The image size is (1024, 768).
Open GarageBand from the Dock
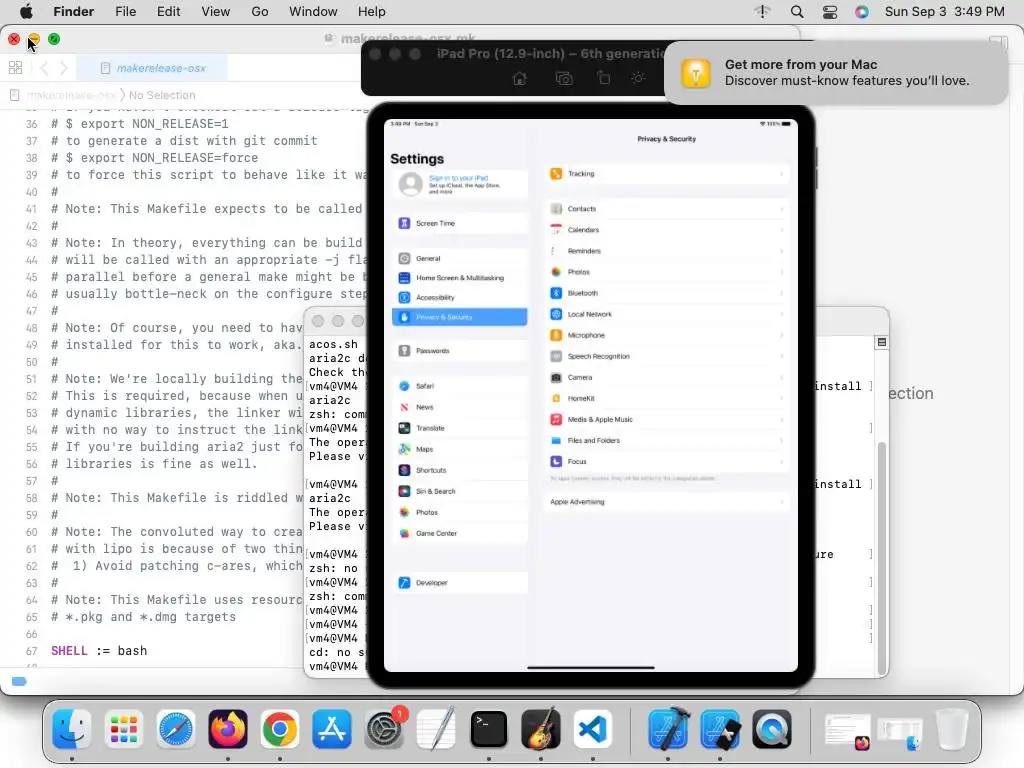[x=541, y=729]
